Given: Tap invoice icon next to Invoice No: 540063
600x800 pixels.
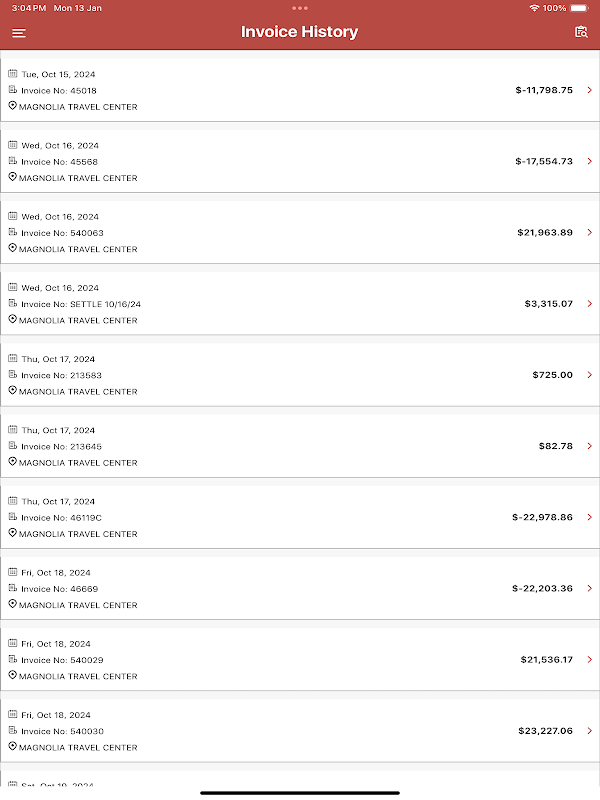Looking at the screenshot, I should click(x=13, y=232).
